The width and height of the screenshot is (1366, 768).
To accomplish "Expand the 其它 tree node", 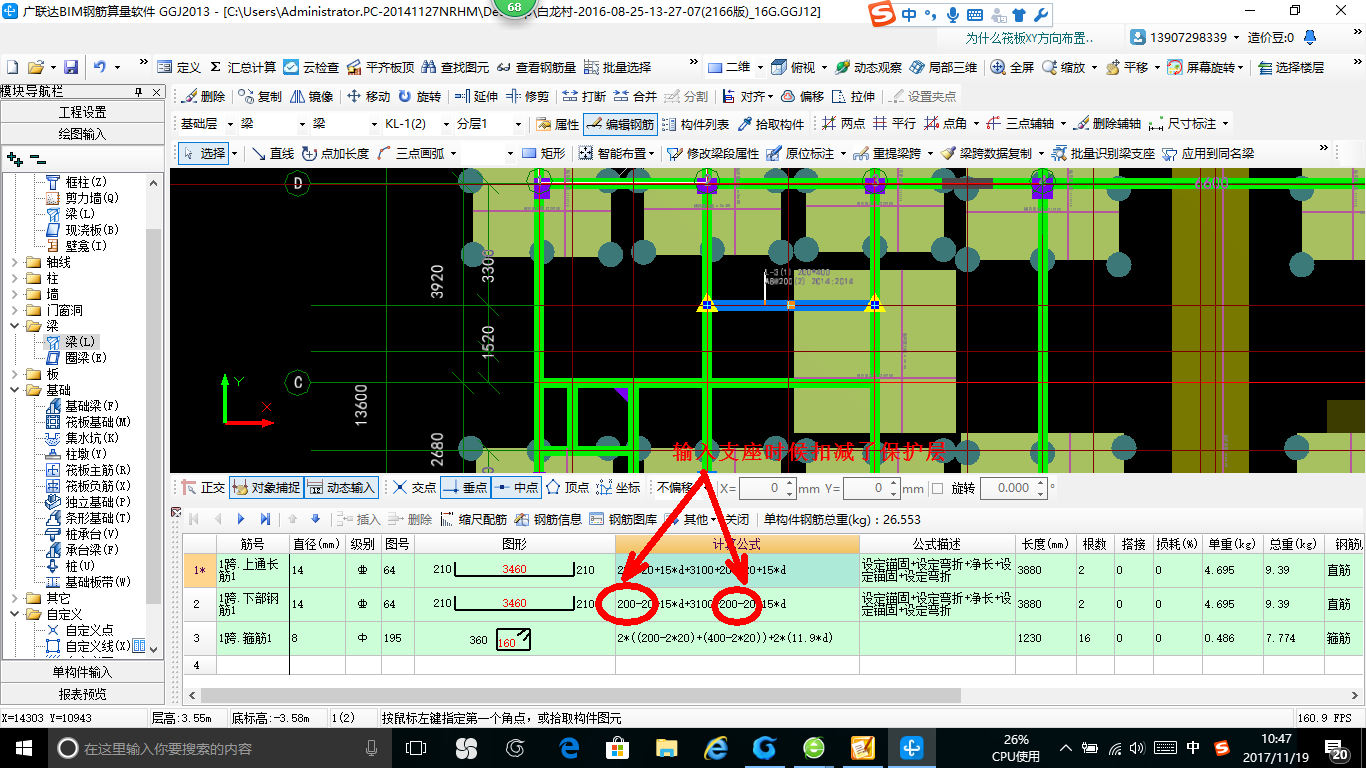I will tap(15, 598).
